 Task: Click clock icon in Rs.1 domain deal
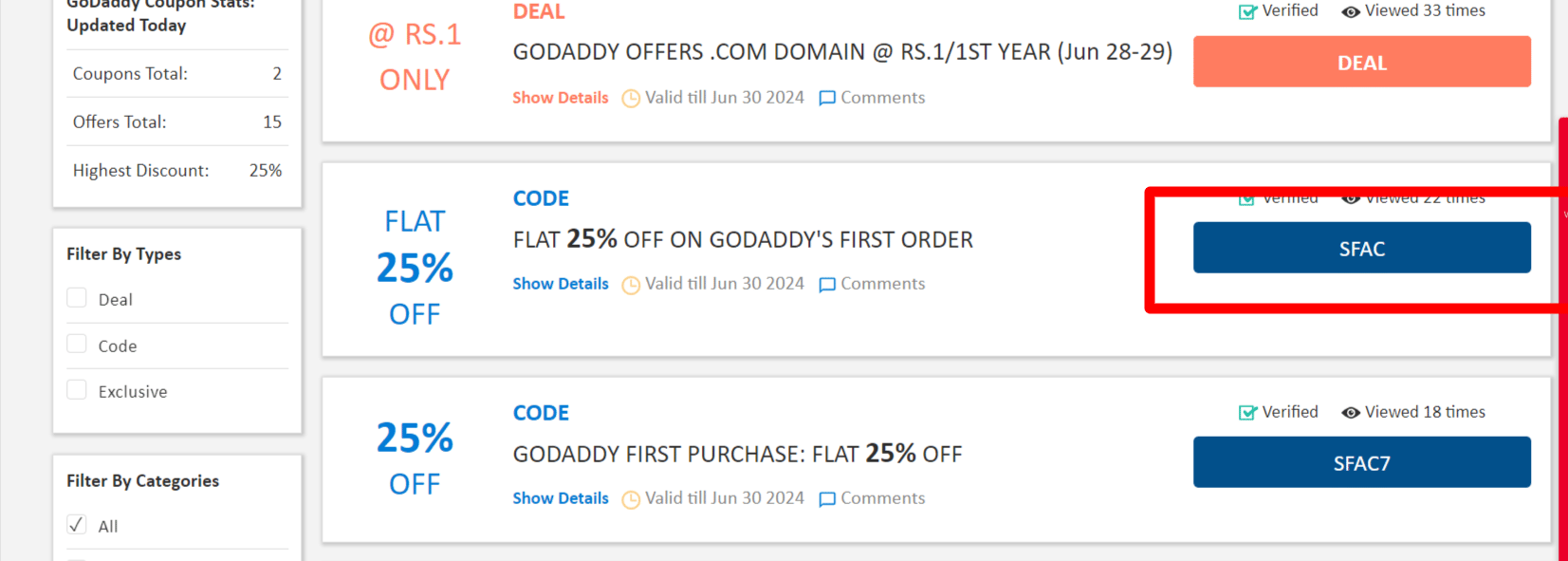[x=631, y=99]
